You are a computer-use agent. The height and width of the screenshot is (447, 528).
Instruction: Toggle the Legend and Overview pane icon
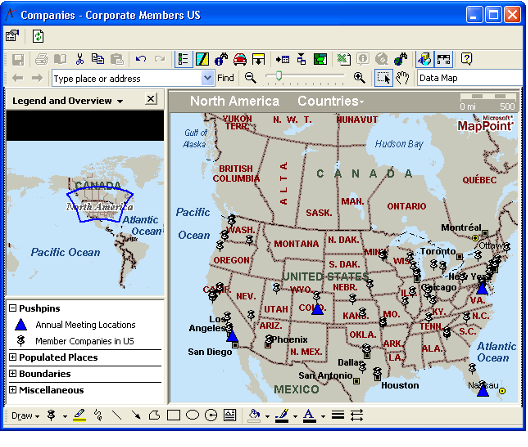[x=184, y=59]
